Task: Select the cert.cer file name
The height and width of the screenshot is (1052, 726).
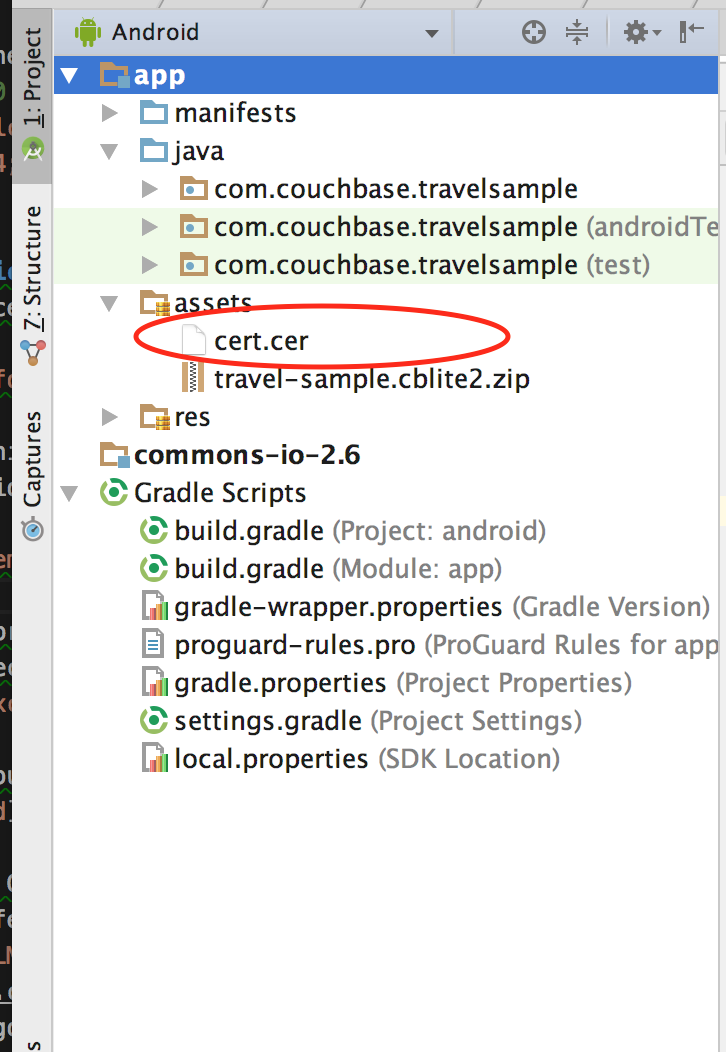Action: [x=261, y=341]
